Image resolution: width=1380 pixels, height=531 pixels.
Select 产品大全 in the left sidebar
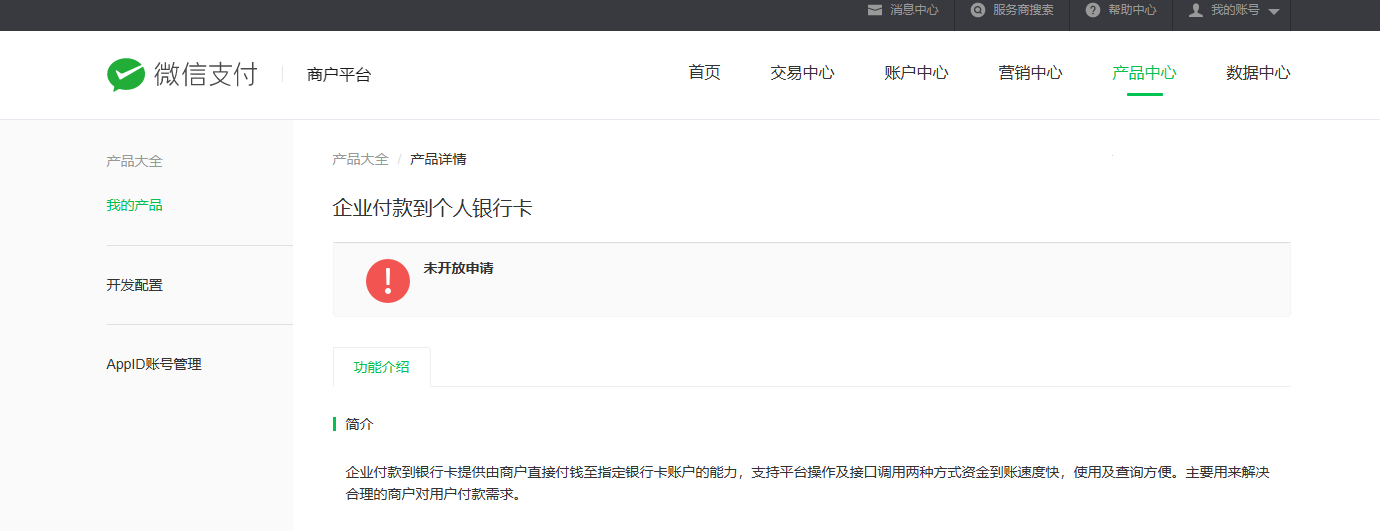134,161
